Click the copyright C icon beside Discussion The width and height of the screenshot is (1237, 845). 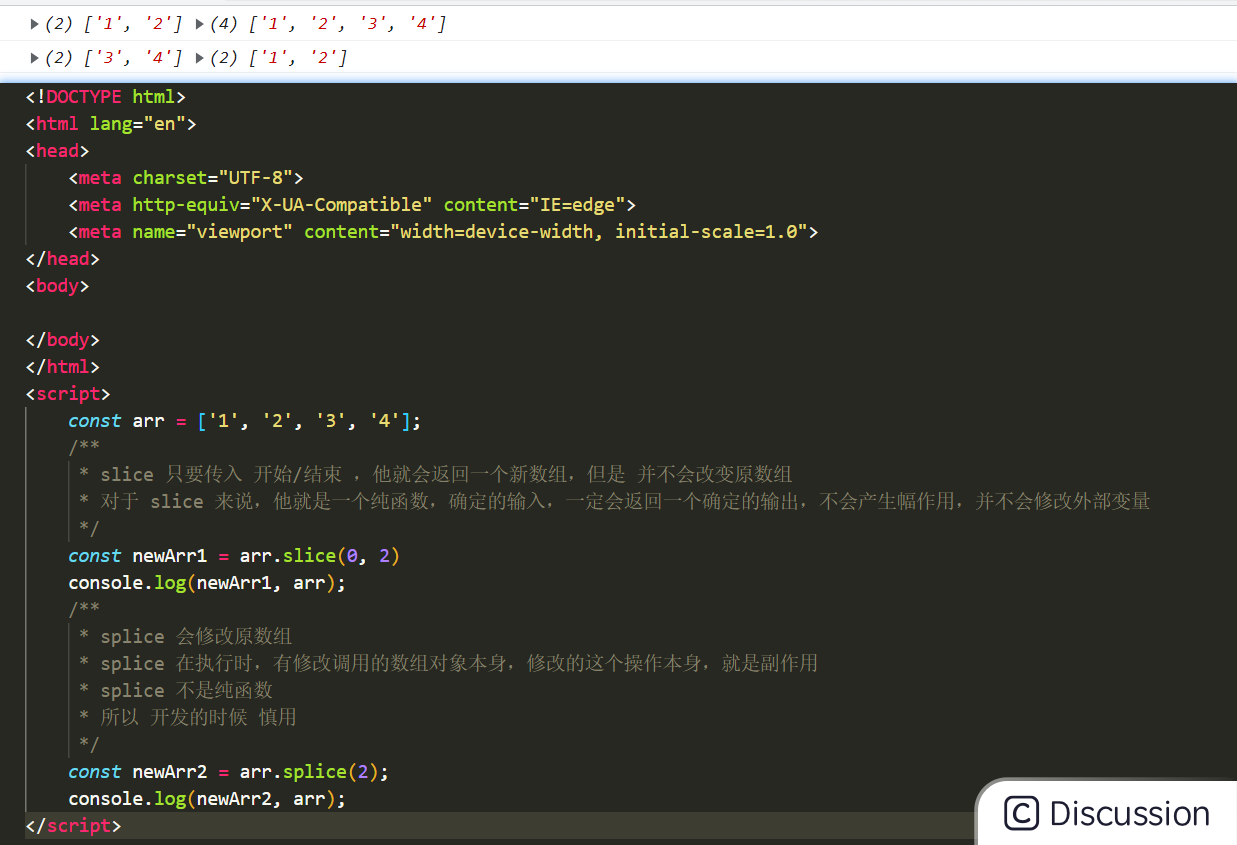point(1021,813)
